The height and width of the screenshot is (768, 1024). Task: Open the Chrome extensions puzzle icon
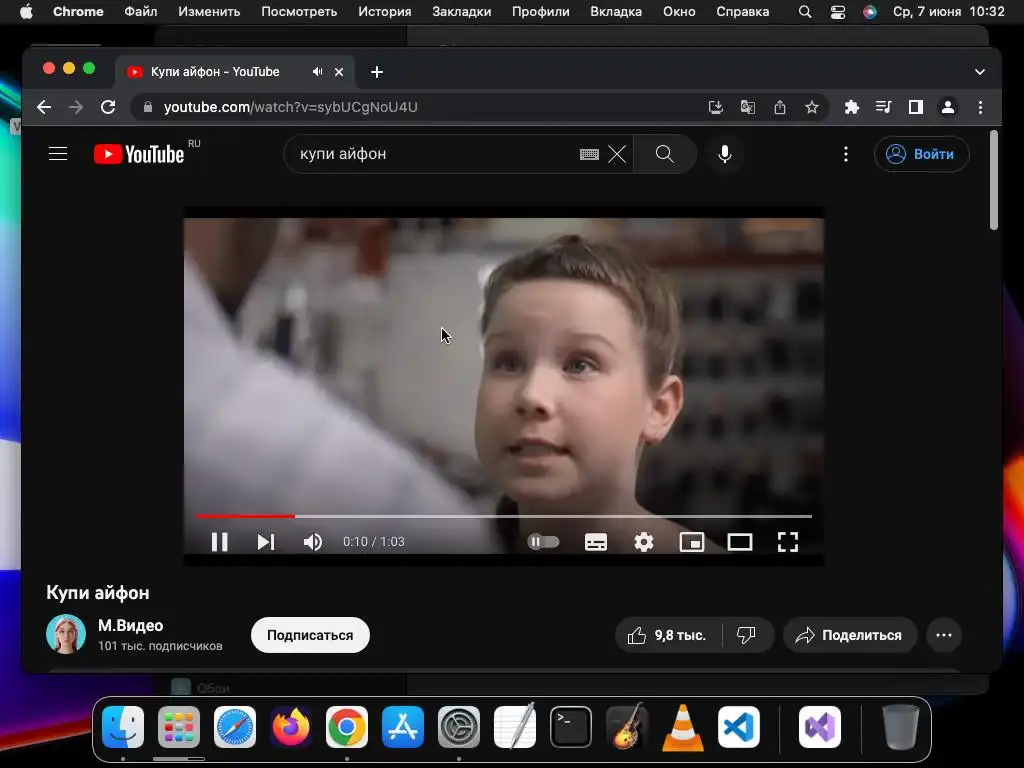(852, 107)
